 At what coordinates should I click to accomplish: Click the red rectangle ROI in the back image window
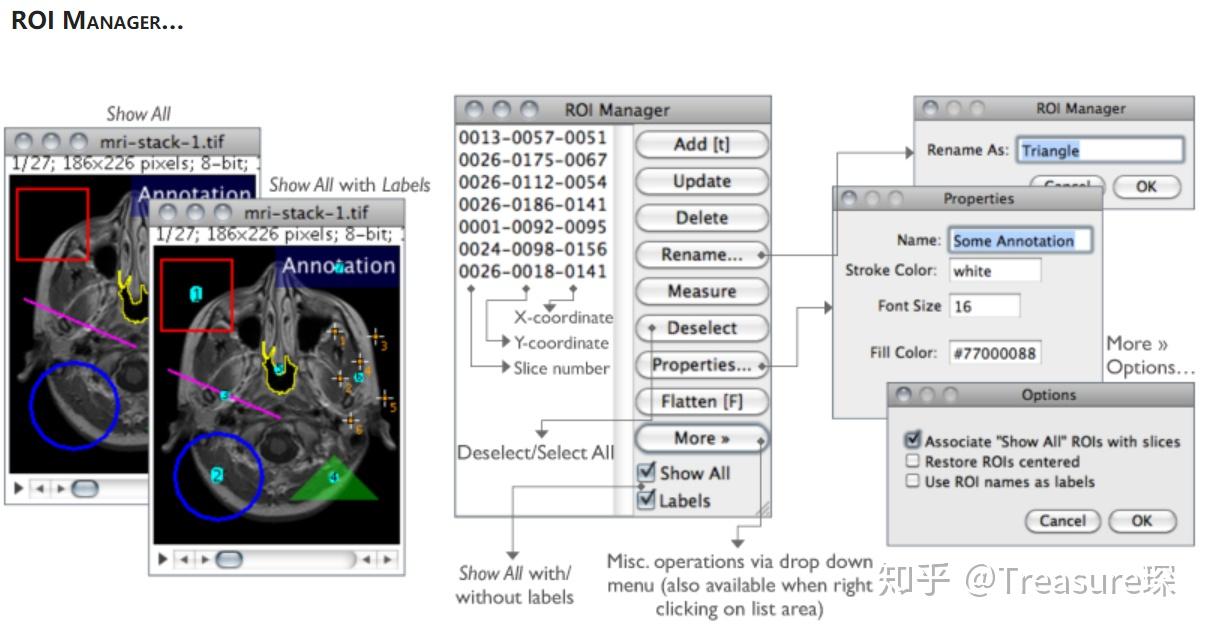coord(52,224)
